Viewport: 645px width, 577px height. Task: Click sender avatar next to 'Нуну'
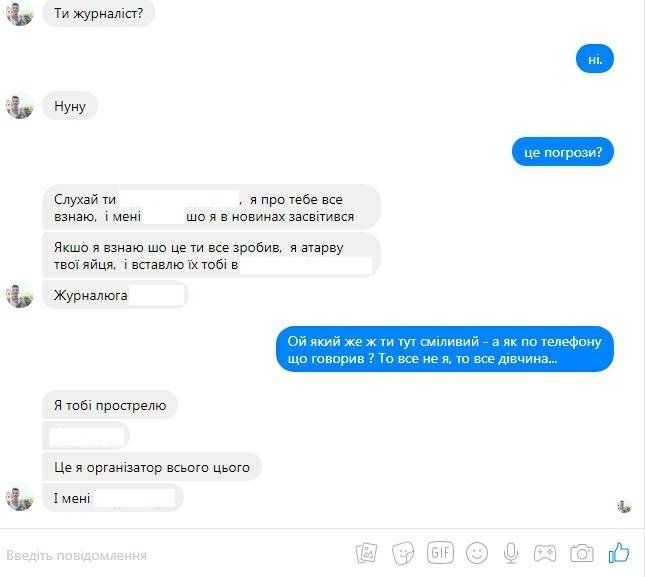click(x=20, y=106)
